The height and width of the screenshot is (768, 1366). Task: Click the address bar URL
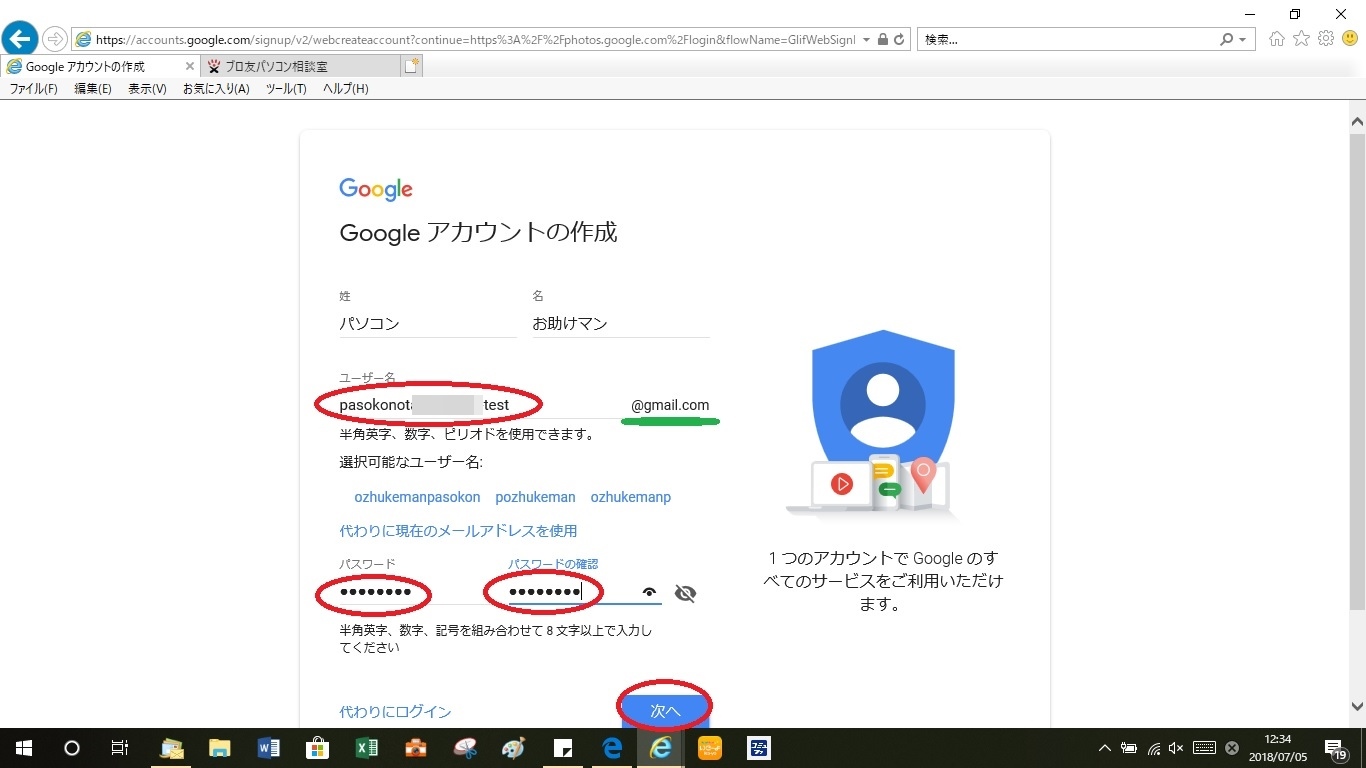(x=475, y=40)
